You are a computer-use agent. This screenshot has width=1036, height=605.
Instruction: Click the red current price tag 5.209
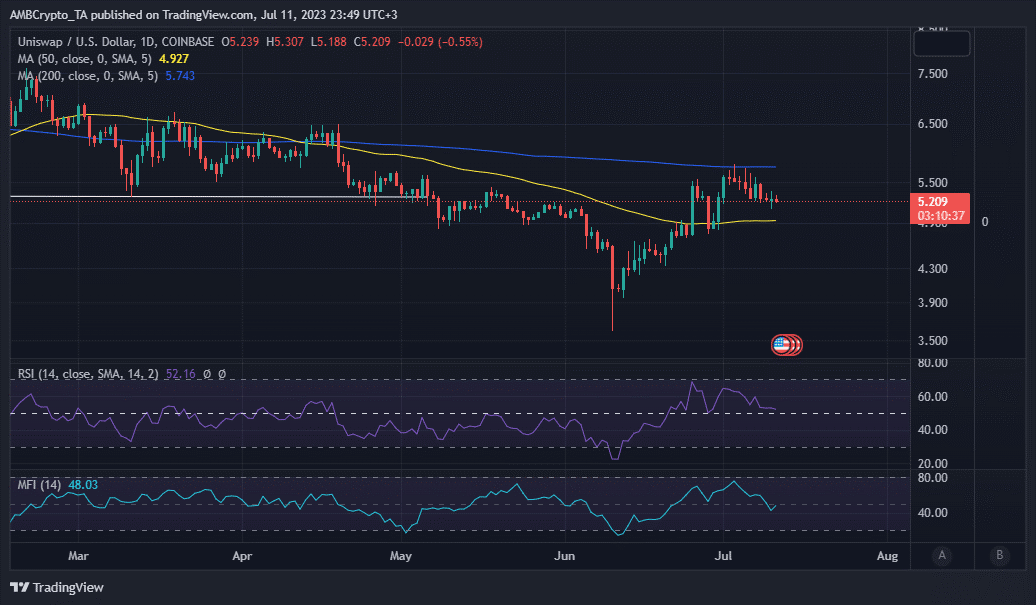point(933,201)
